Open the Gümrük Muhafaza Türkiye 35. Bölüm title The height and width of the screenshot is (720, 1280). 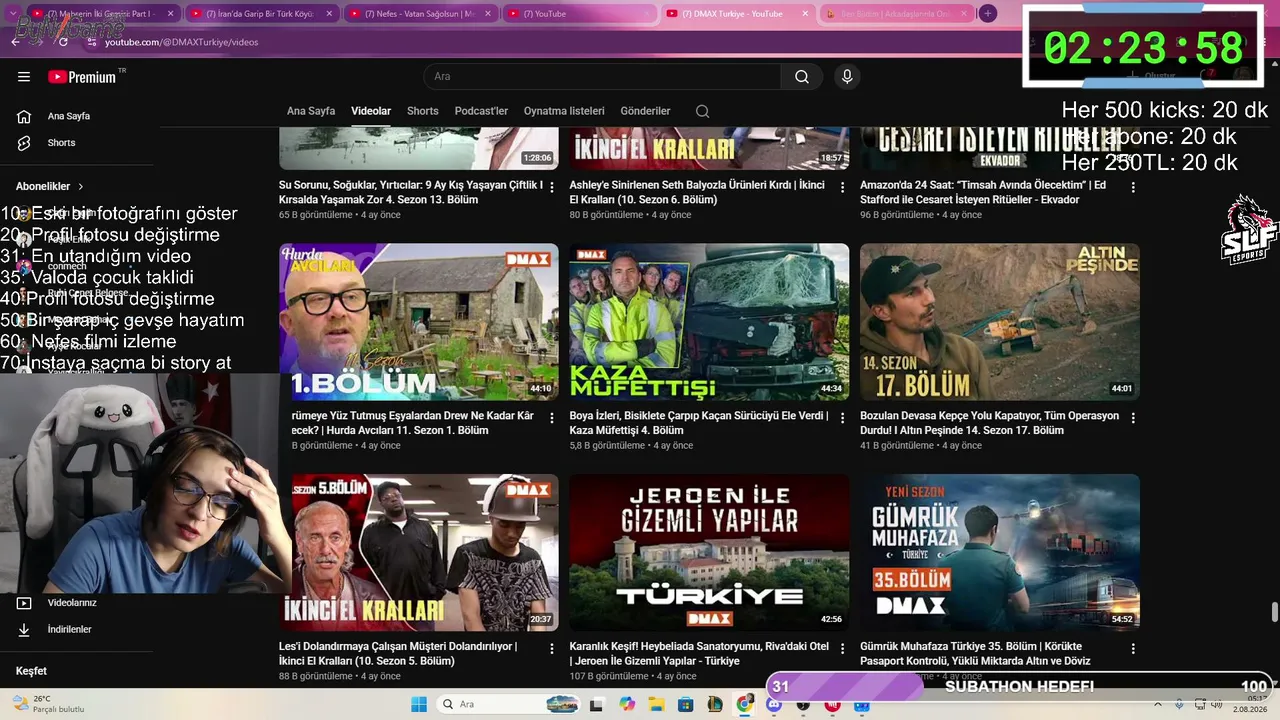[x=975, y=654]
